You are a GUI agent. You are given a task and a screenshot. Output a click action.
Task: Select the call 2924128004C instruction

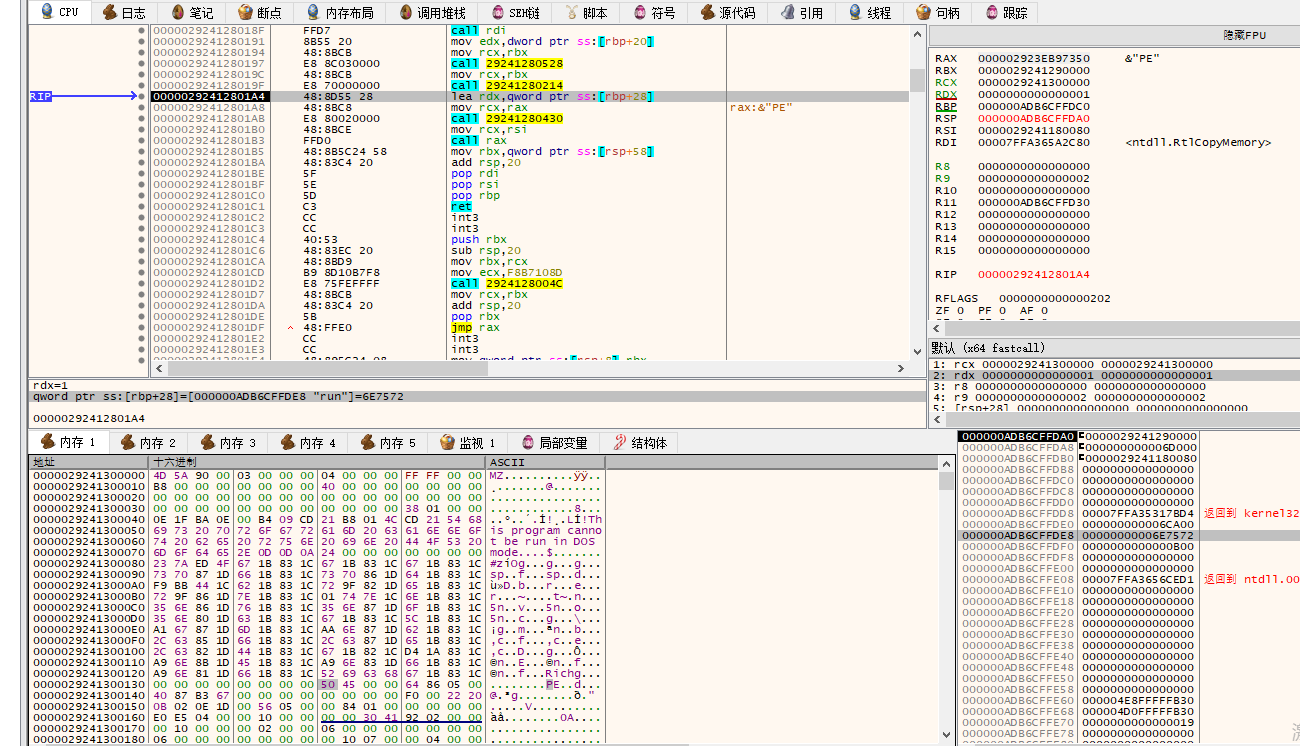pos(507,283)
